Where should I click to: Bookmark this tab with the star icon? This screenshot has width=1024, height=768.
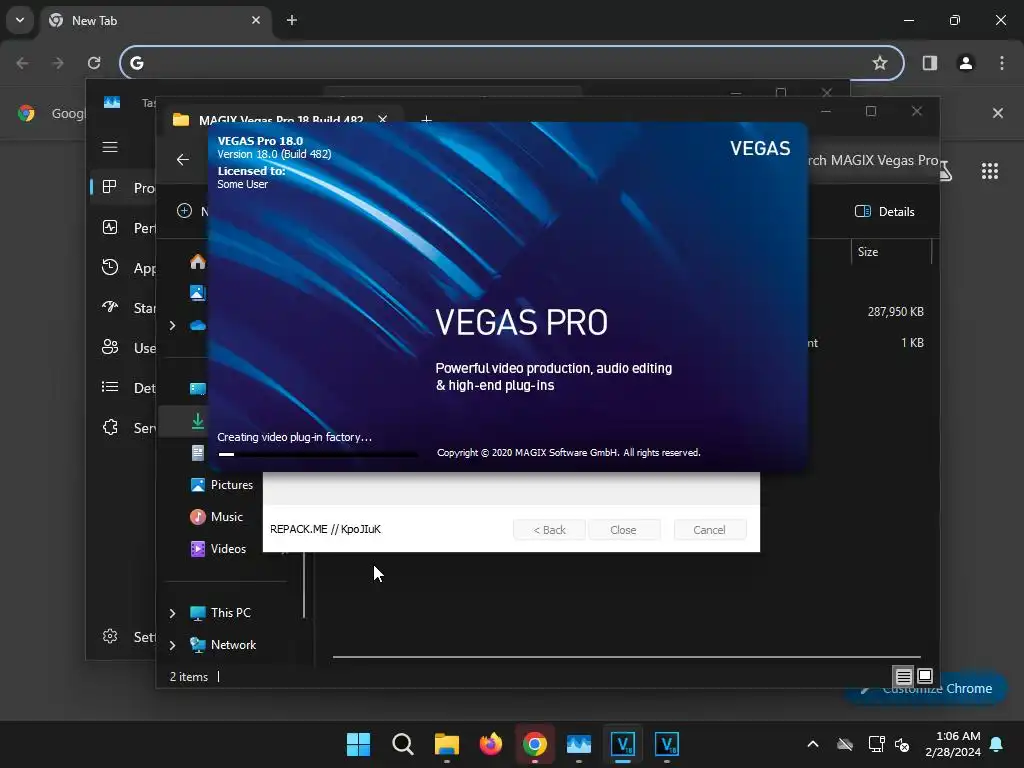click(x=880, y=63)
